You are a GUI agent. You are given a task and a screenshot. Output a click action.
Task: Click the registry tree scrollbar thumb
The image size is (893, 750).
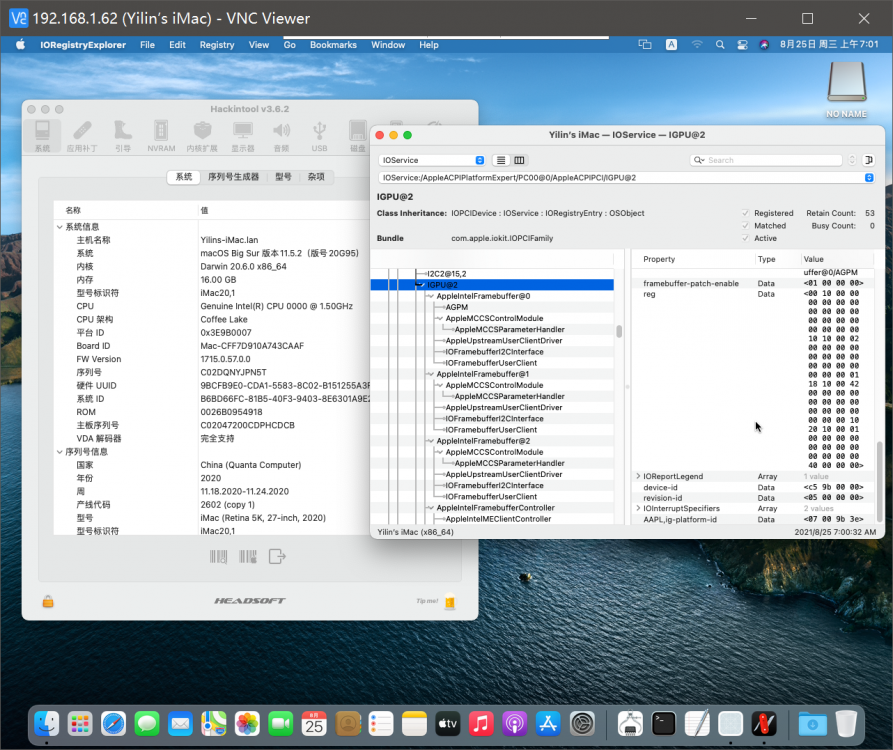click(619, 331)
